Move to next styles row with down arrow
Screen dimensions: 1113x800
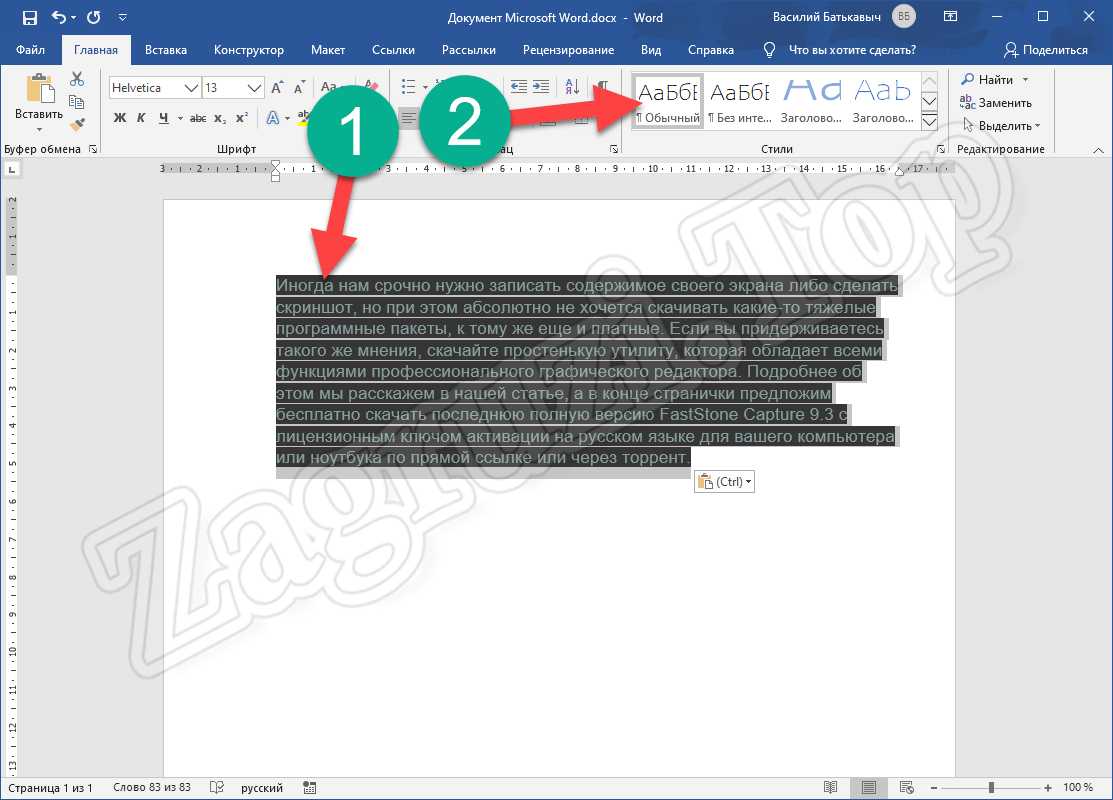pyautogui.click(x=929, y=101)
